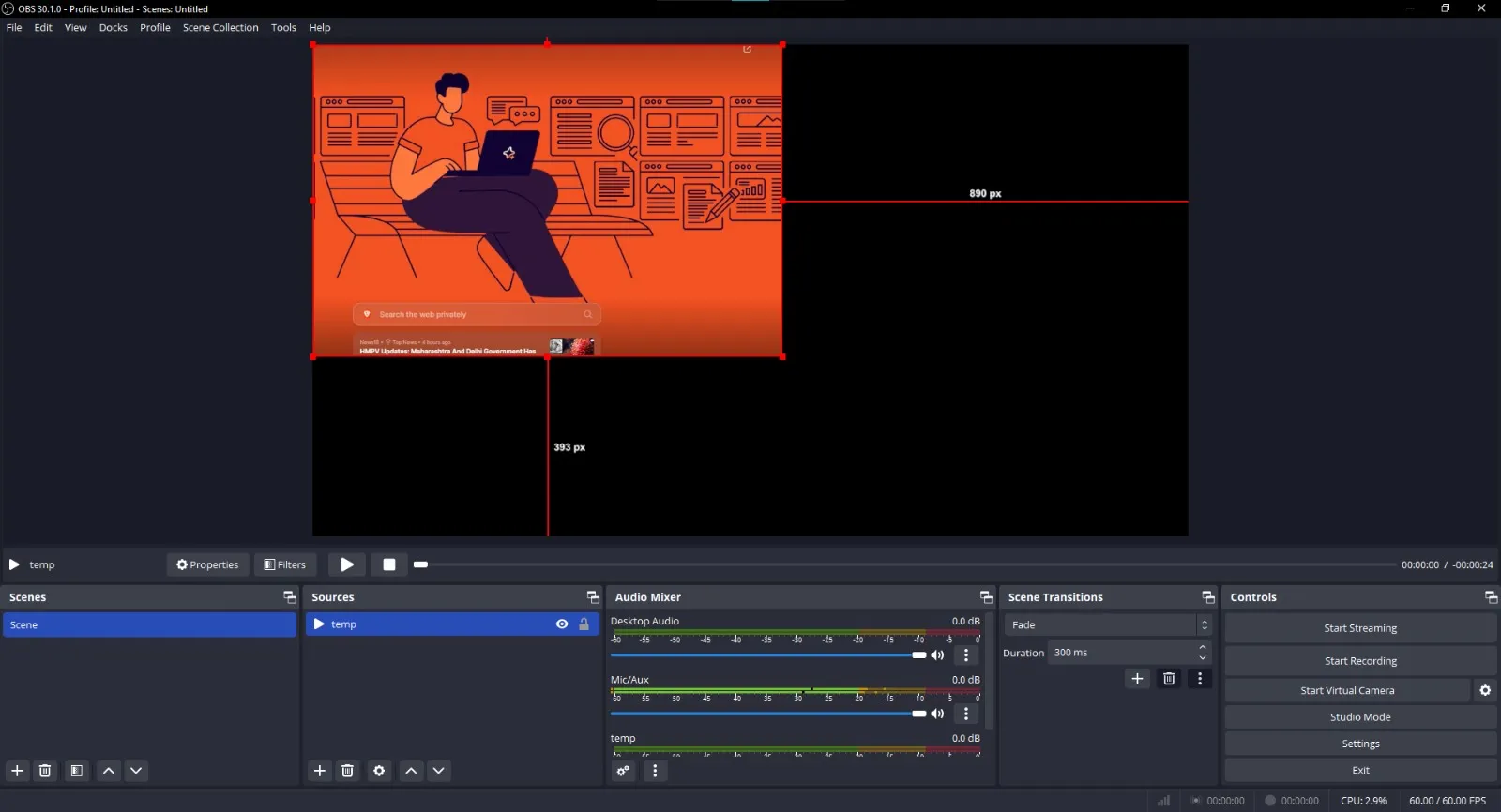Move scene down arrow in Scenes dock

[136, 771]
